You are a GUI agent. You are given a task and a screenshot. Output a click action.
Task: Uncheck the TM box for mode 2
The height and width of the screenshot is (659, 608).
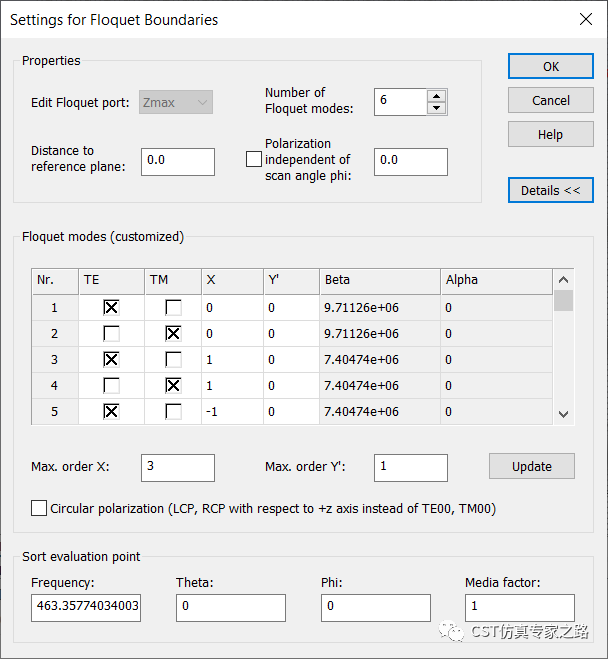click(x=173, y=334)
